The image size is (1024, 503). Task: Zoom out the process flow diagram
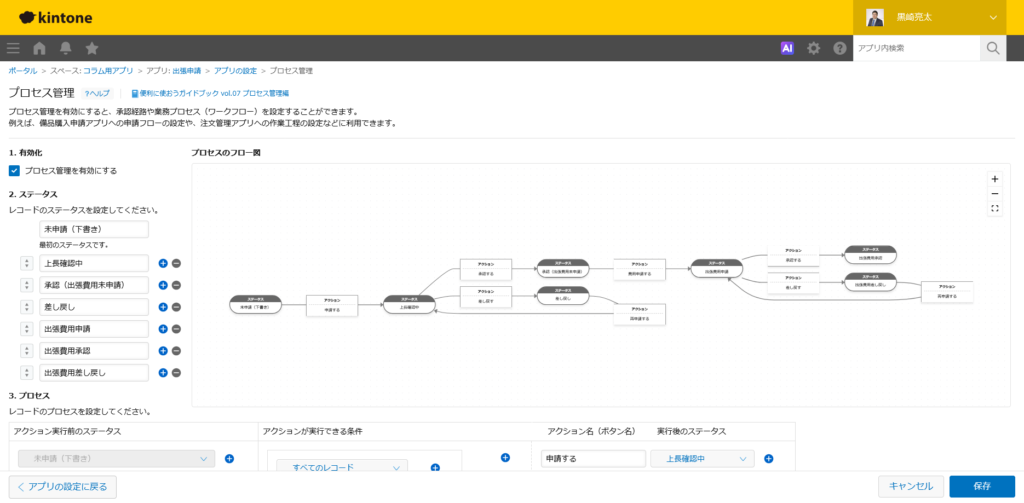(x=995, y=194)
